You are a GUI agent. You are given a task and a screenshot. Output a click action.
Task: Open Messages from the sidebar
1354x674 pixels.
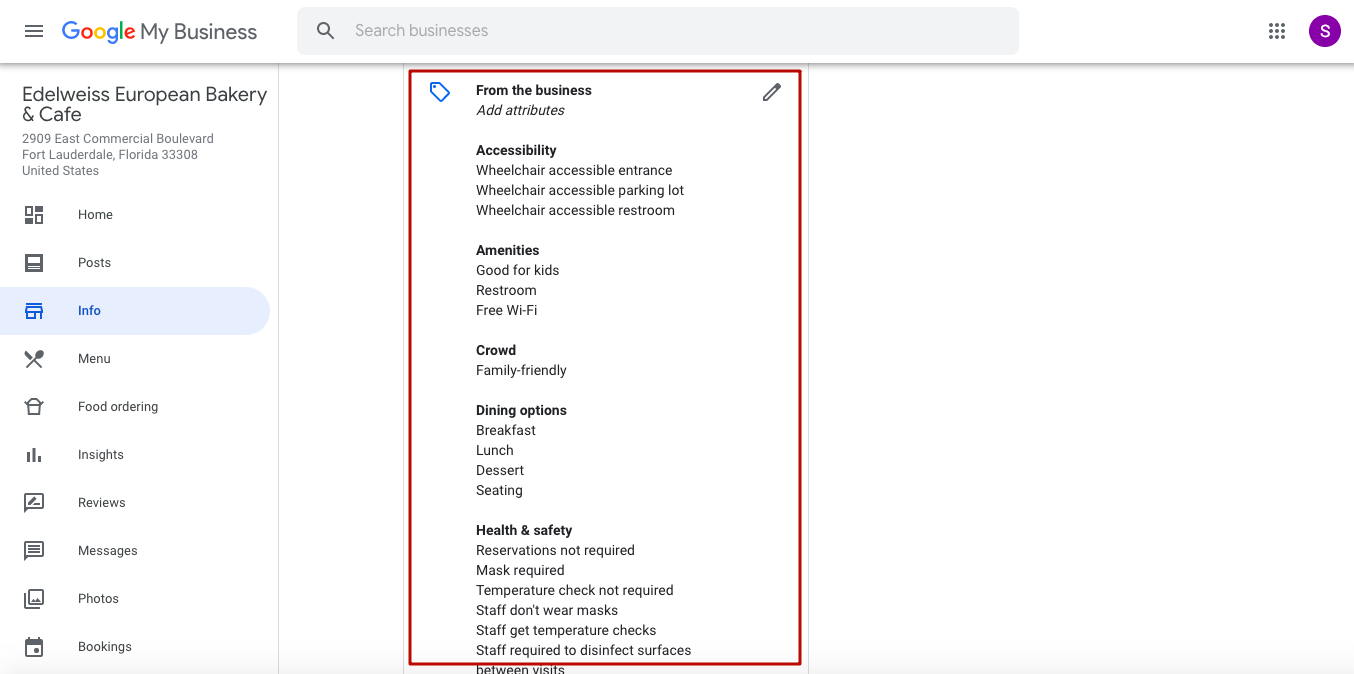107,551
